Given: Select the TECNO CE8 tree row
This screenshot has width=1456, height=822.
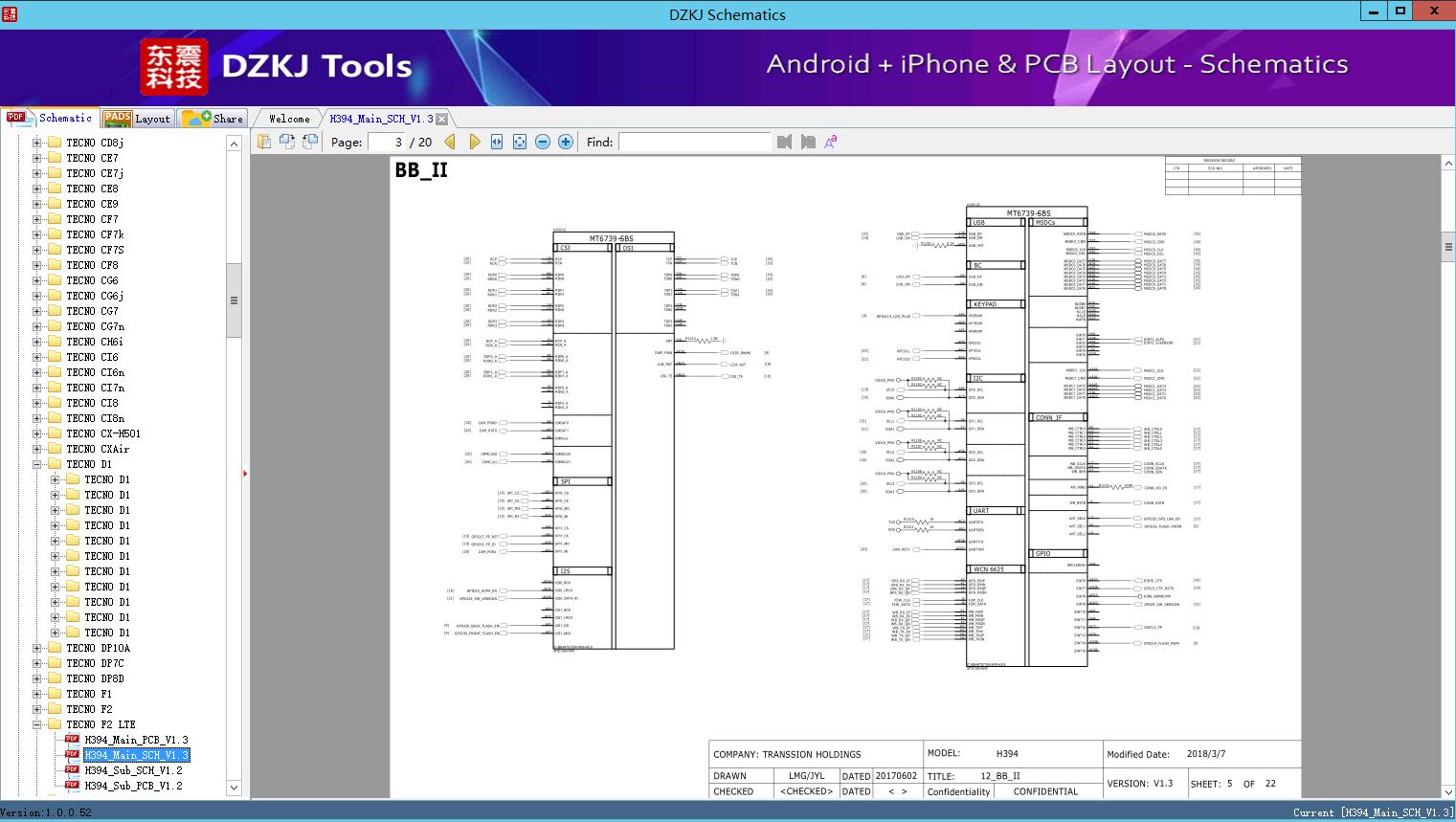Looking at the screenshot, I should (x=92, y=189).
